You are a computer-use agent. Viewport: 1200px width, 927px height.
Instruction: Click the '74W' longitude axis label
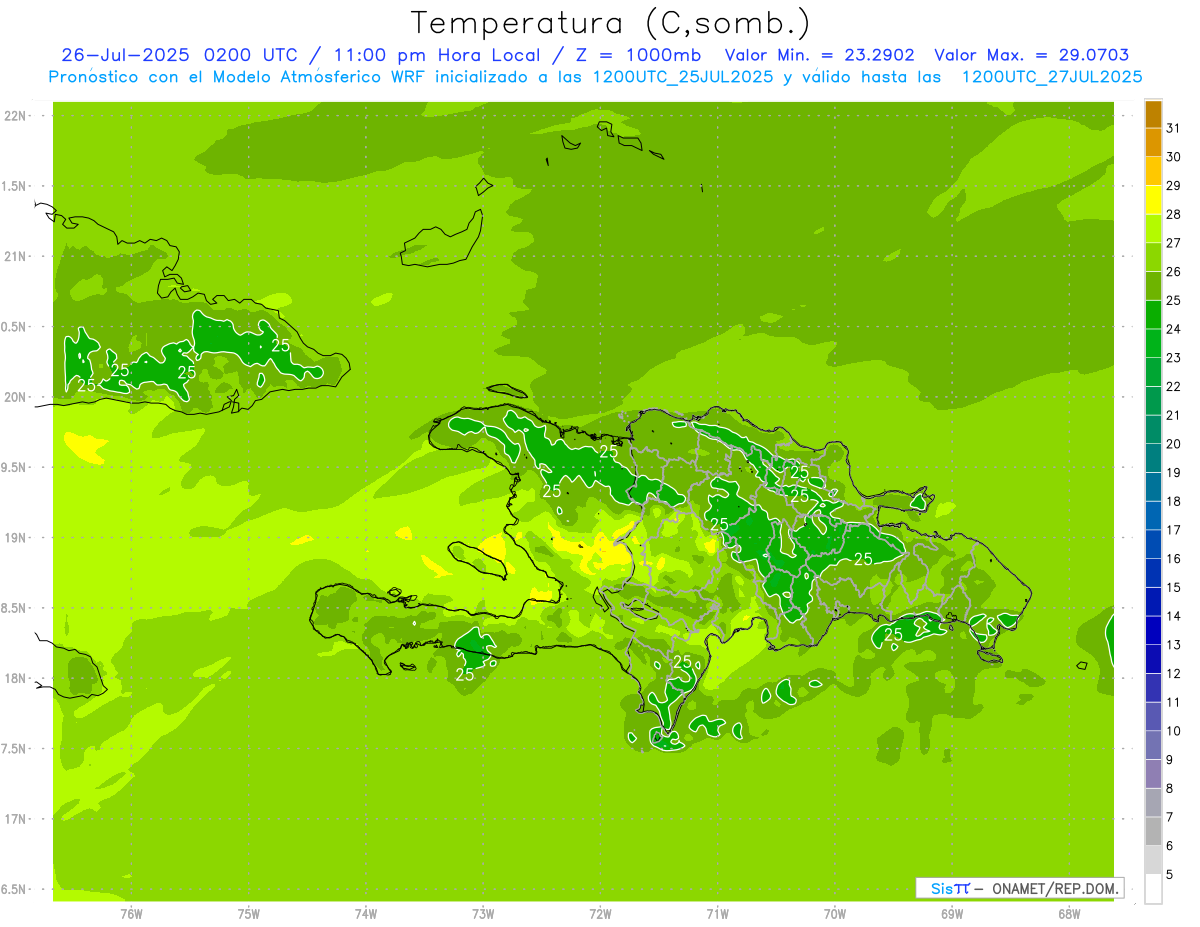click(x=366, y=914)
